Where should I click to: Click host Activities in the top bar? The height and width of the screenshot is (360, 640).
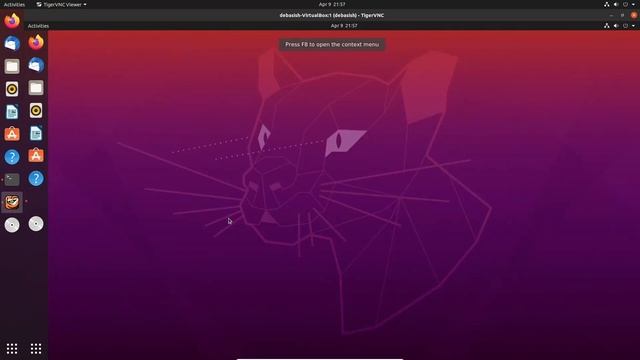[14, 4]
